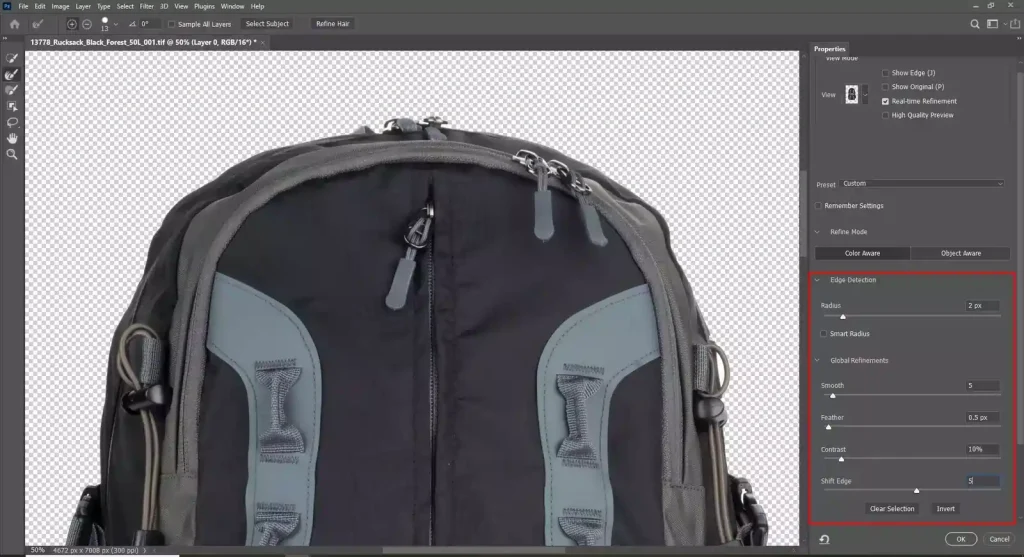The width and height of the screenshot is (1024, 557).
Task: Uncheck Real-time Refinement
Action: tap(885, 101)
